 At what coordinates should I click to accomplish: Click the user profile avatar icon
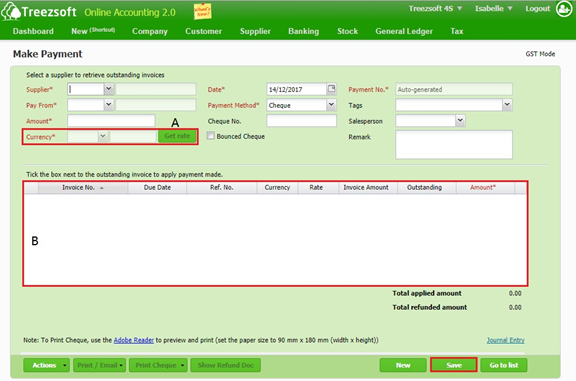tap(564, 9)
